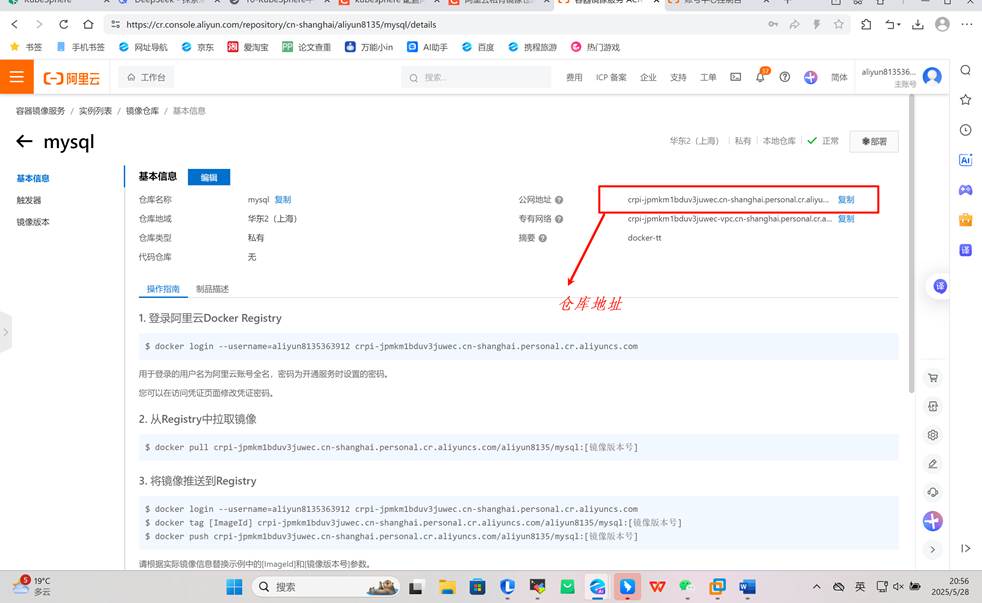The width and height of the screenshot is (982, 603).
Task: Select 基本信息 in the left navigation
Action: pyautogui.click(x=33, y=178)
